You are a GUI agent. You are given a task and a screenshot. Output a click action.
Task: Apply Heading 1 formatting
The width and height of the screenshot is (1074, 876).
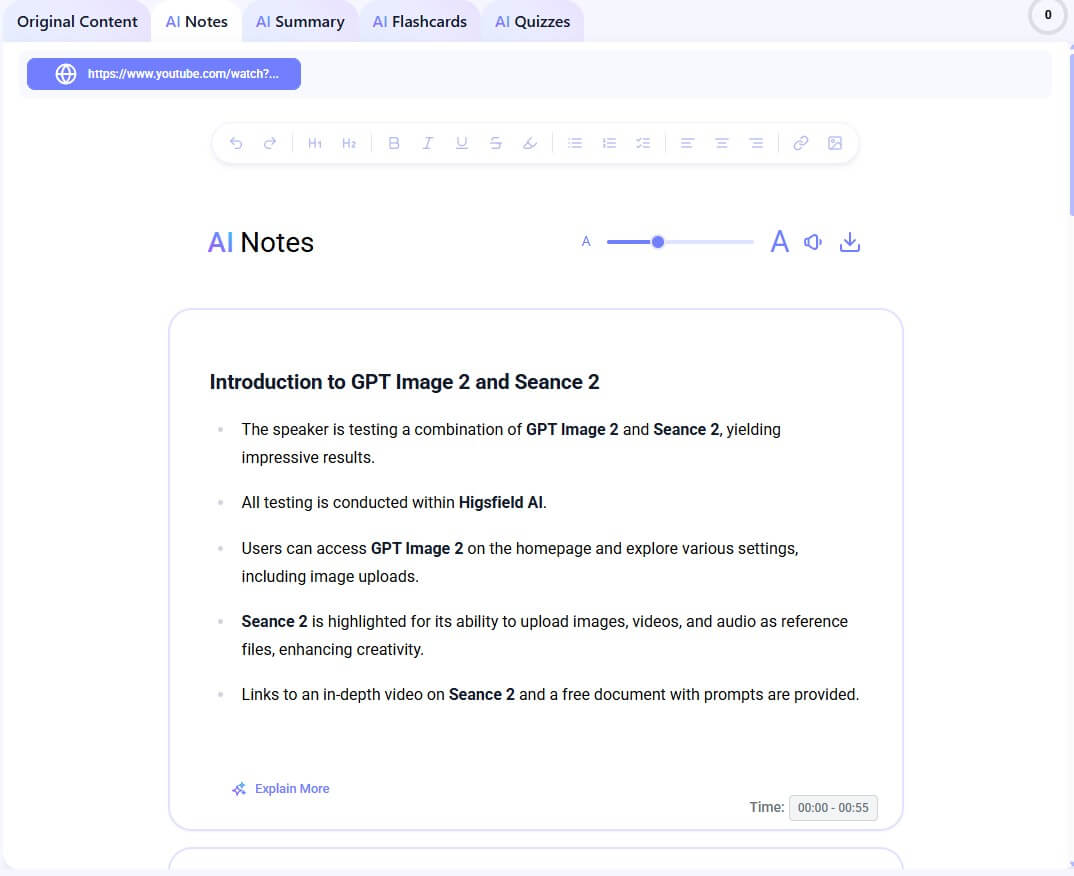[315, 143]
